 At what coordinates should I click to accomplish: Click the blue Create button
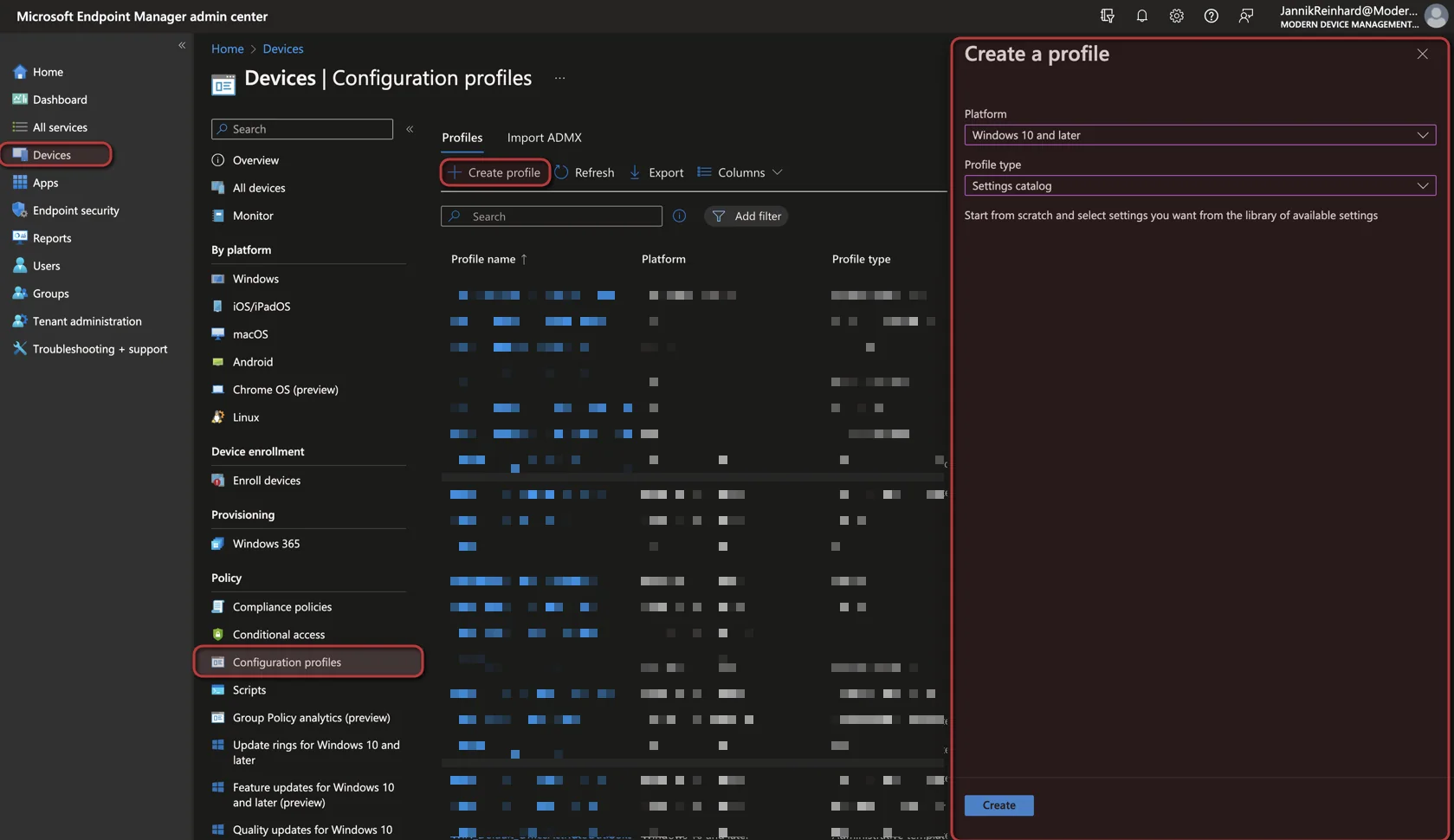(x=998, y=805)
